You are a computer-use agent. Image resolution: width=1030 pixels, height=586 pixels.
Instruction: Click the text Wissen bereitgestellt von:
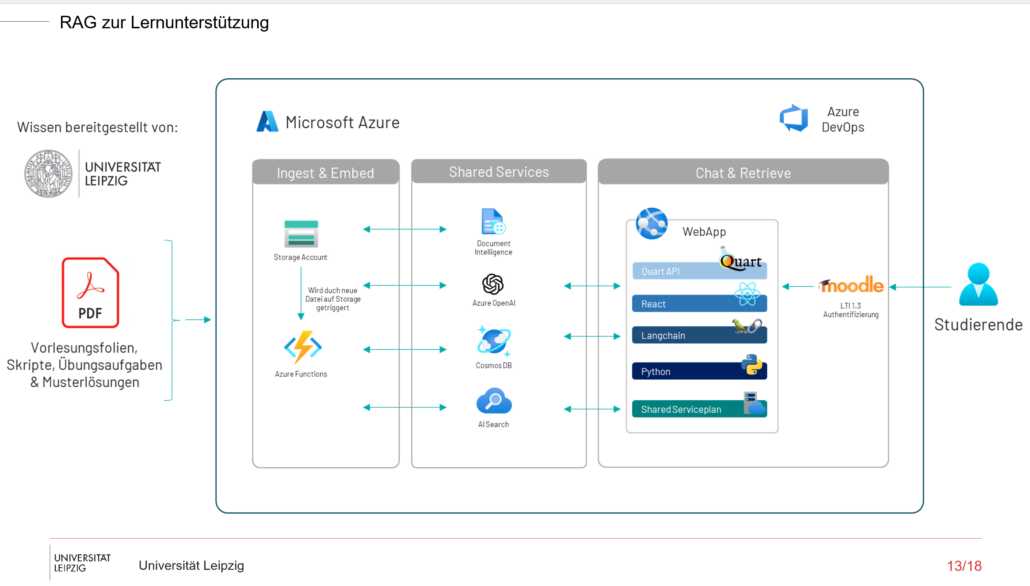coord(97,127)
